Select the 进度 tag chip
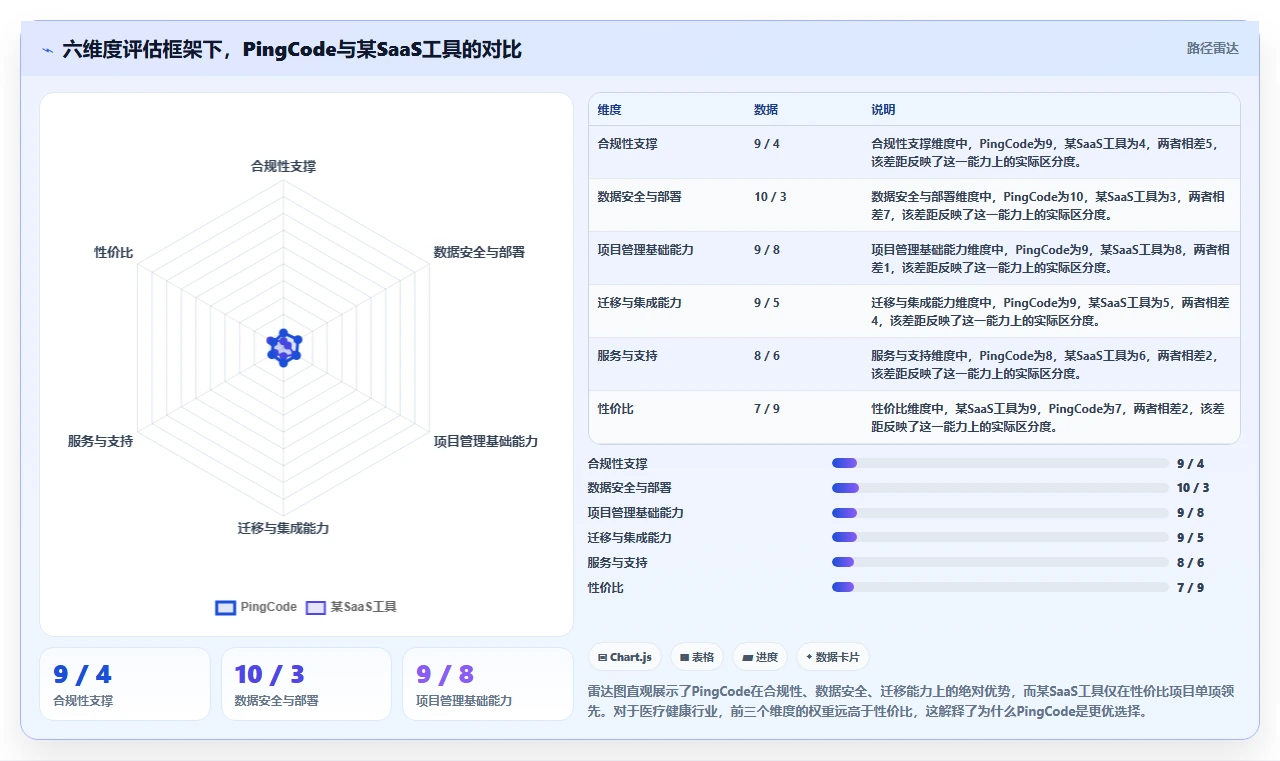 [x=760, y=657]
